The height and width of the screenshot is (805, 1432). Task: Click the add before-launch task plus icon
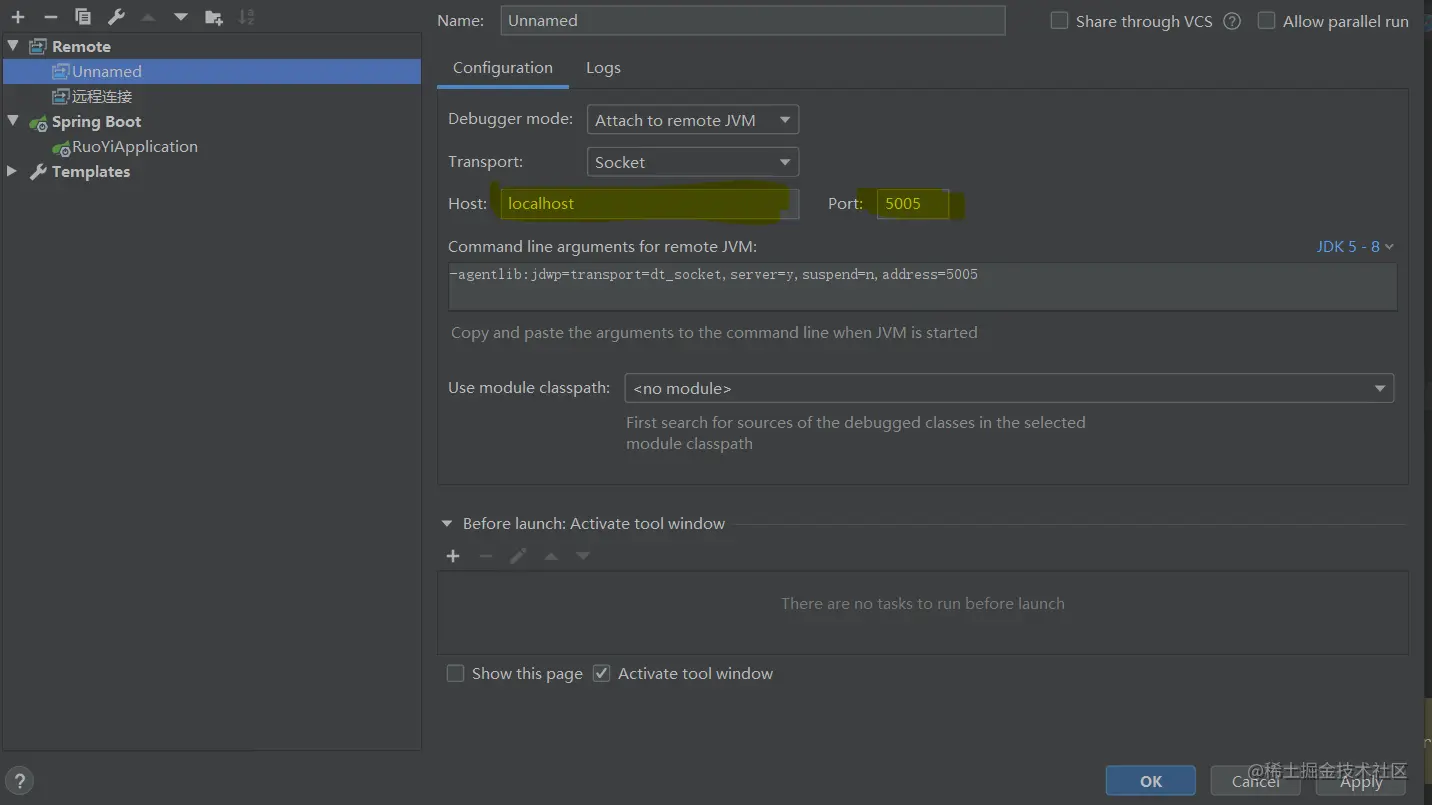tap(453, 556)
